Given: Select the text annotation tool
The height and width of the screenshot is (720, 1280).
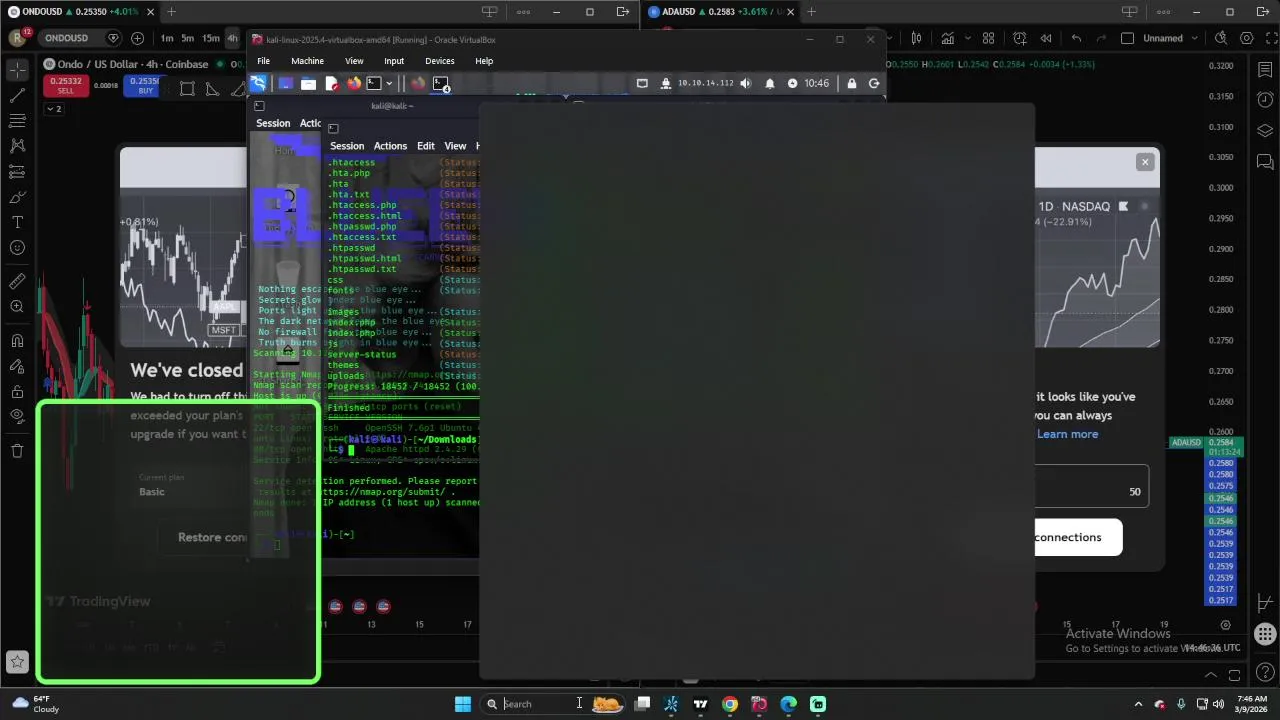Looking at the screenshot, I should [17, 222].
